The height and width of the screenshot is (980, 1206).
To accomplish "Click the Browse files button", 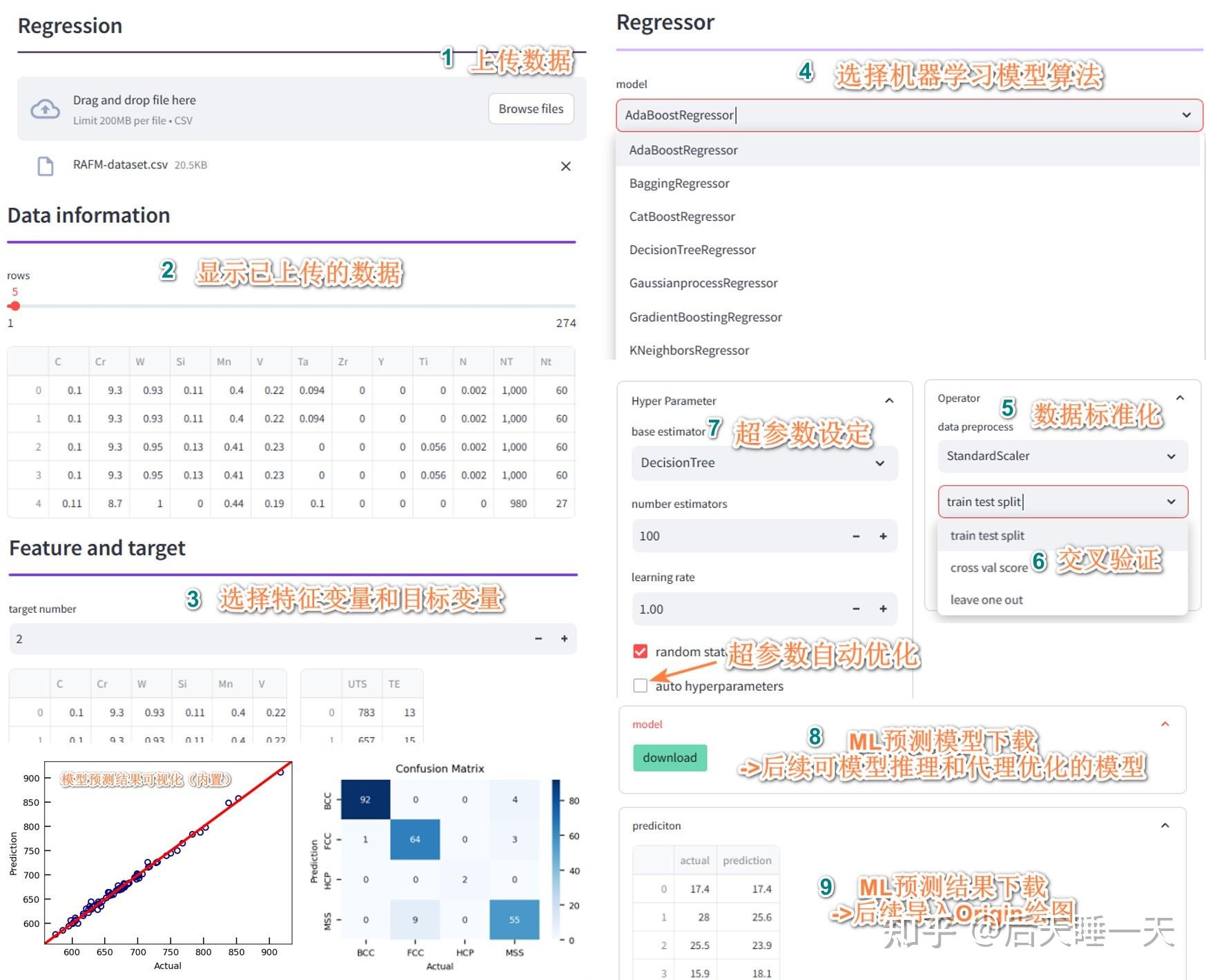I will [530, 108].
